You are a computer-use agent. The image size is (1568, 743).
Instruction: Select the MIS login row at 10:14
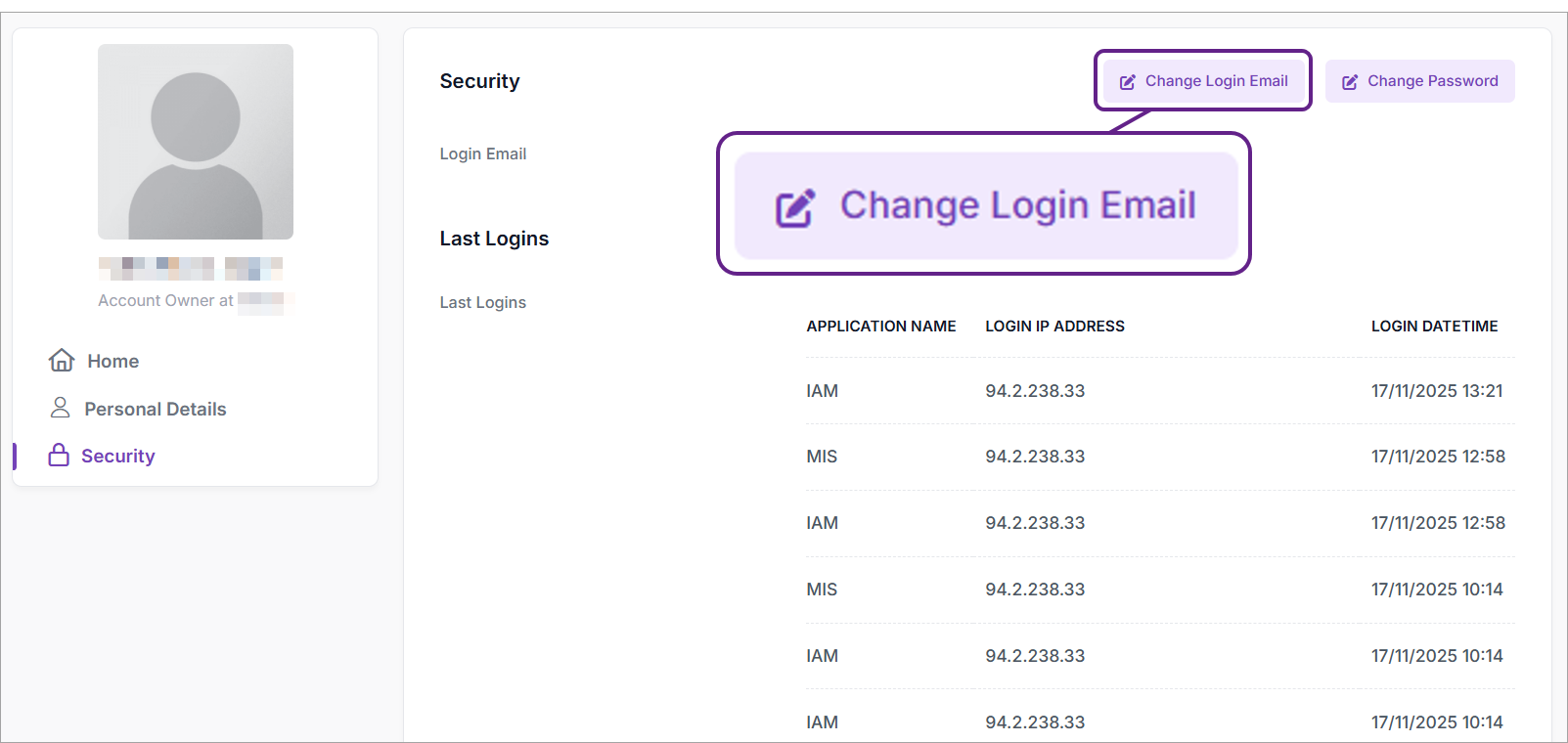(x=1159, y=590)
